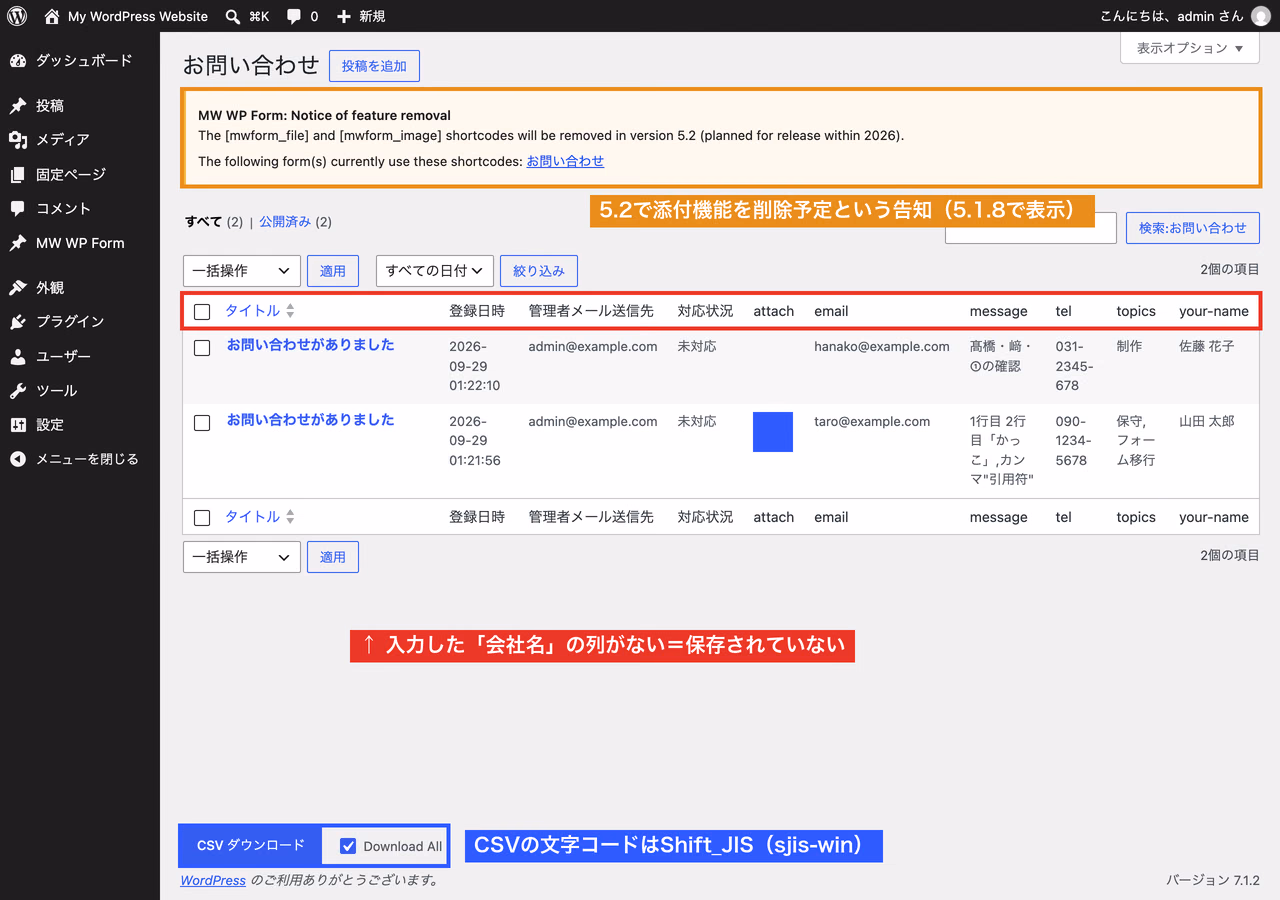Check the row for hanako@example.com
The height and width of the screenshot is (900, 1280).
tap(202, 348)
